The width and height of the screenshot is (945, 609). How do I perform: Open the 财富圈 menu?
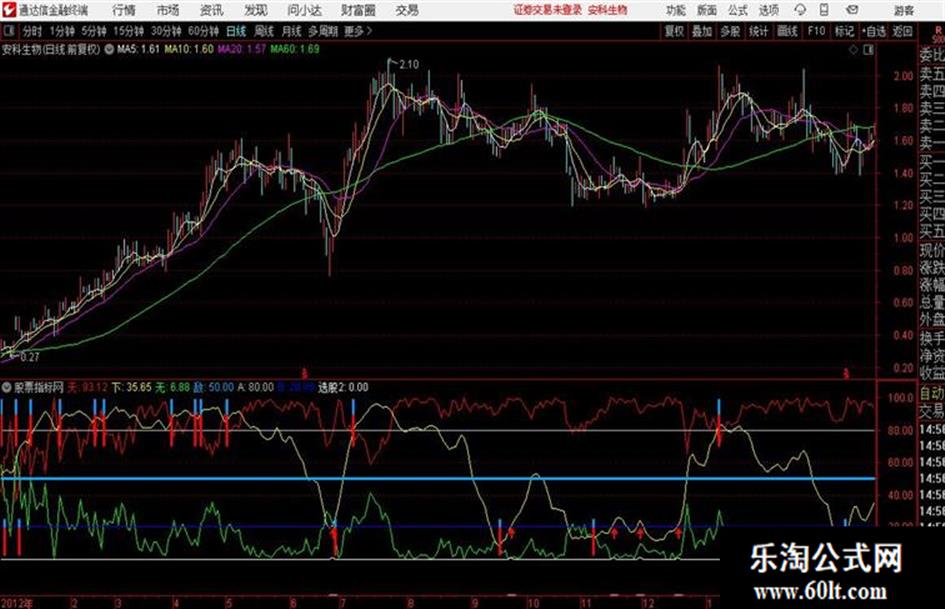click(x=358, y=10)
